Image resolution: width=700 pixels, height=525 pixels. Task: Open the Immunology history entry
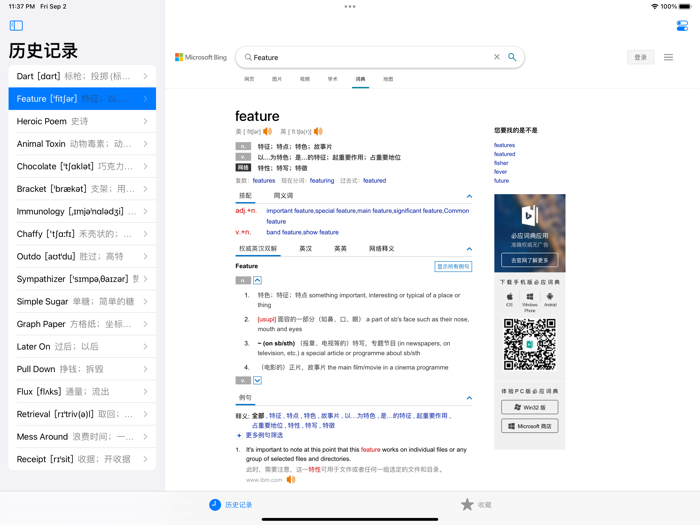pyautogui.click(x=82, y=211)
